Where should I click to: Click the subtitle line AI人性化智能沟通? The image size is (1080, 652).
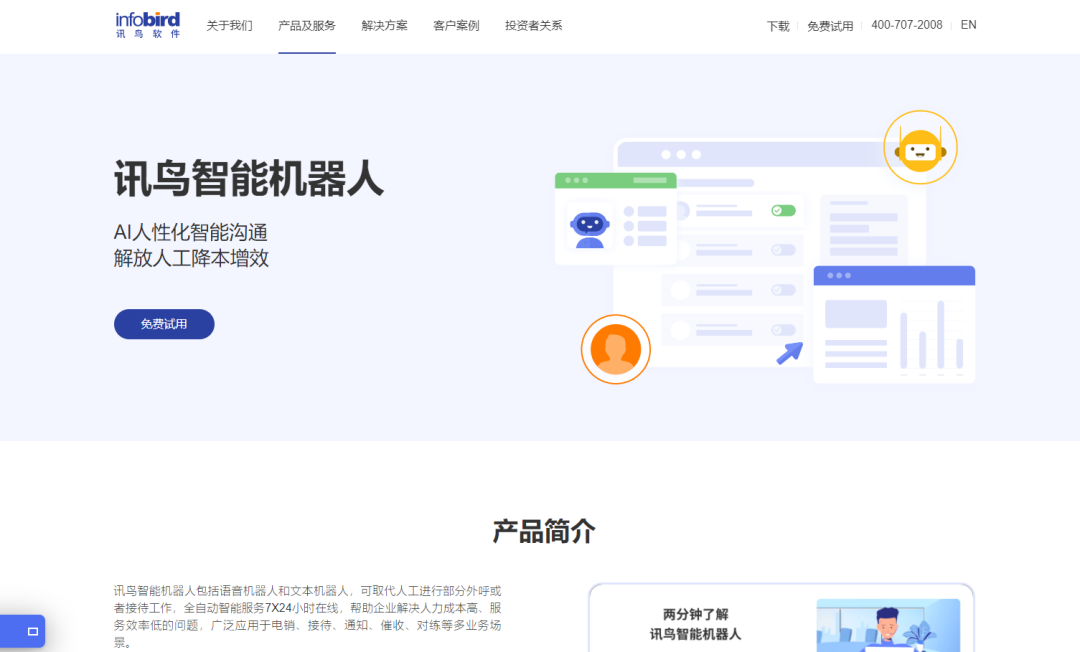tap(191, 233)
